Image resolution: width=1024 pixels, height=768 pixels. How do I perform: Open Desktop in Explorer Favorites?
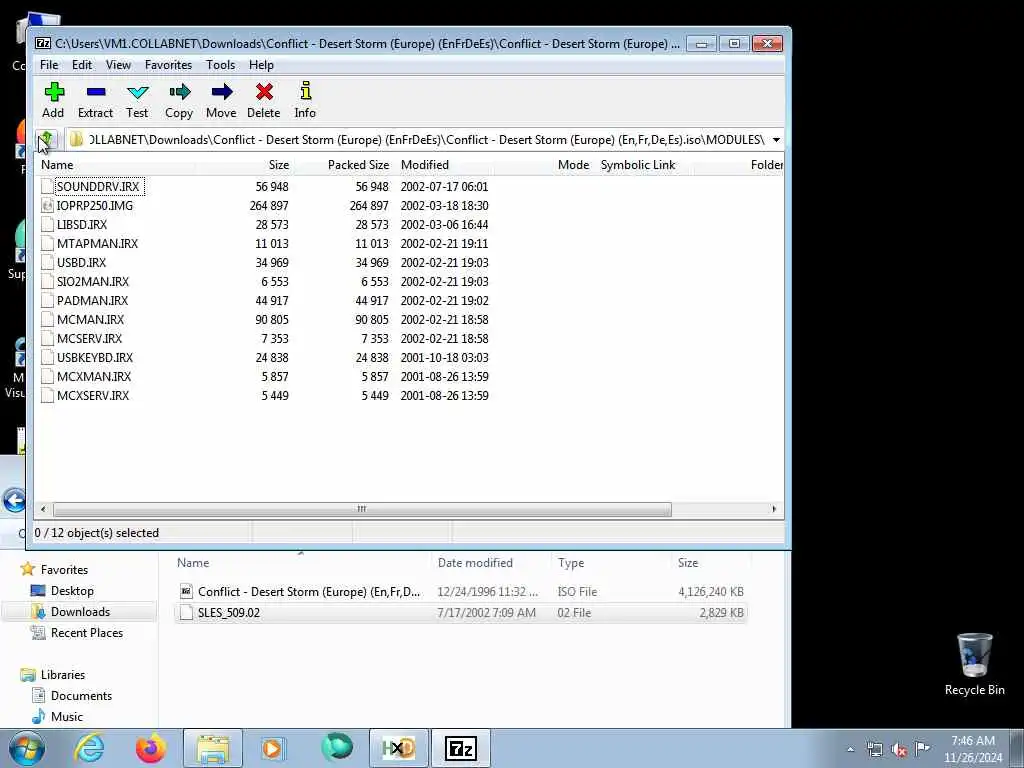[72, 590]
